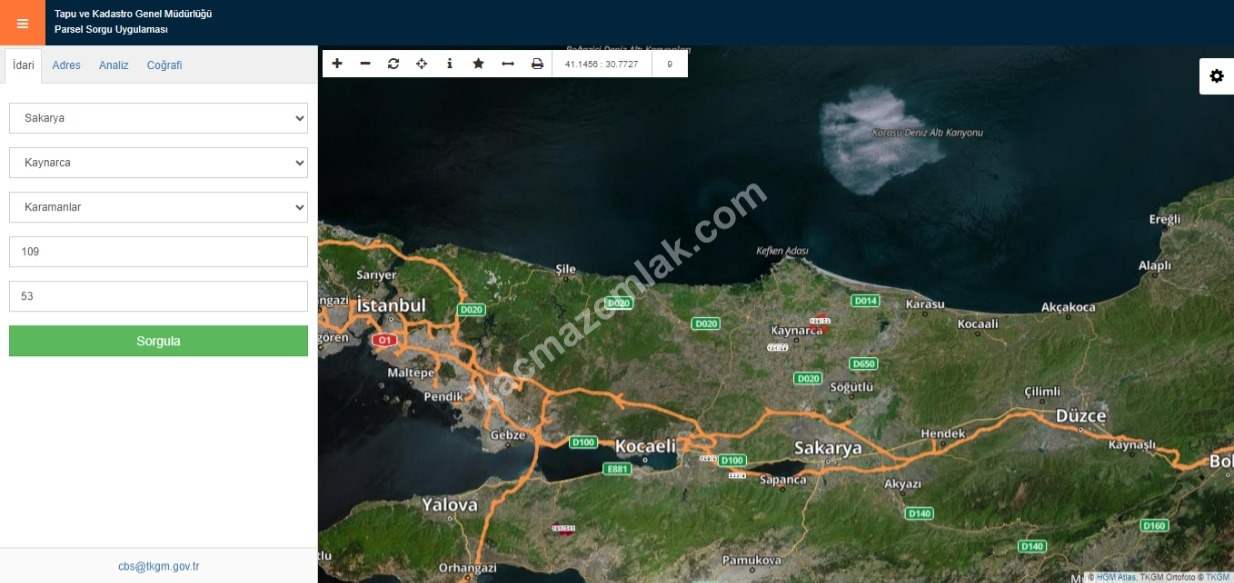Activate the crosshair locate tool
The width and height of the screenshot is (1234, 583).
click(x=421, y=64)
